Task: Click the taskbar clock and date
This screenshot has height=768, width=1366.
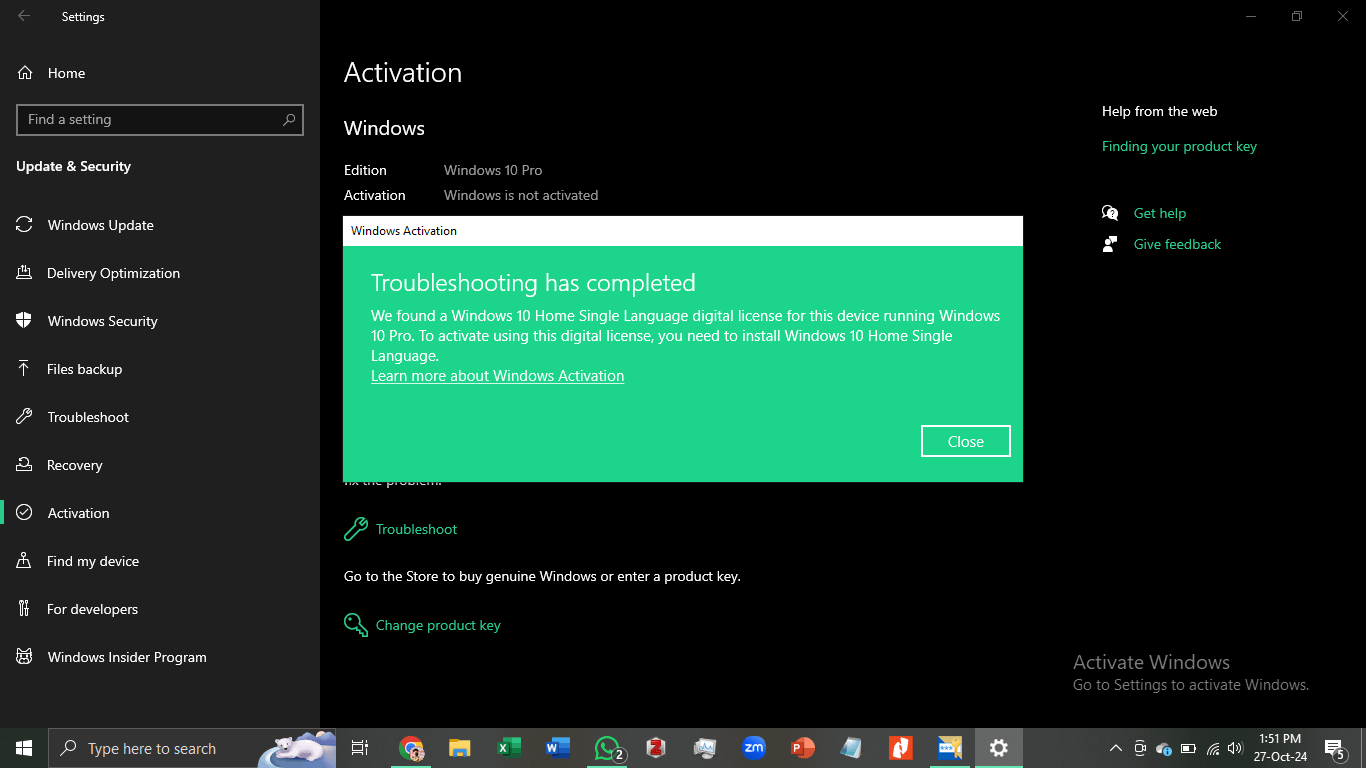Action: click(1280, 748)
